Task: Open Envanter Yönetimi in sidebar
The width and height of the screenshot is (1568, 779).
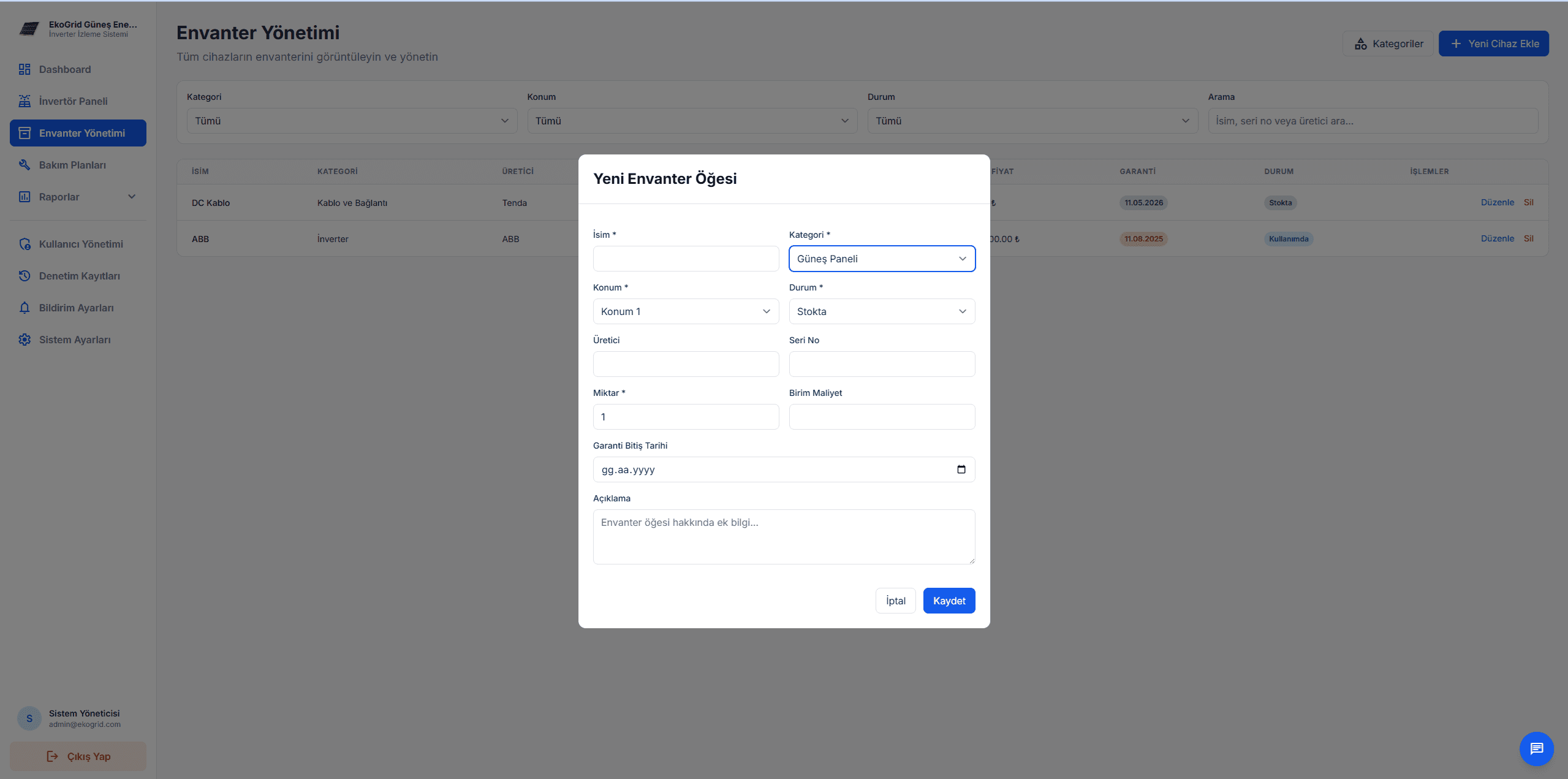Action: [x=78, y=133]
